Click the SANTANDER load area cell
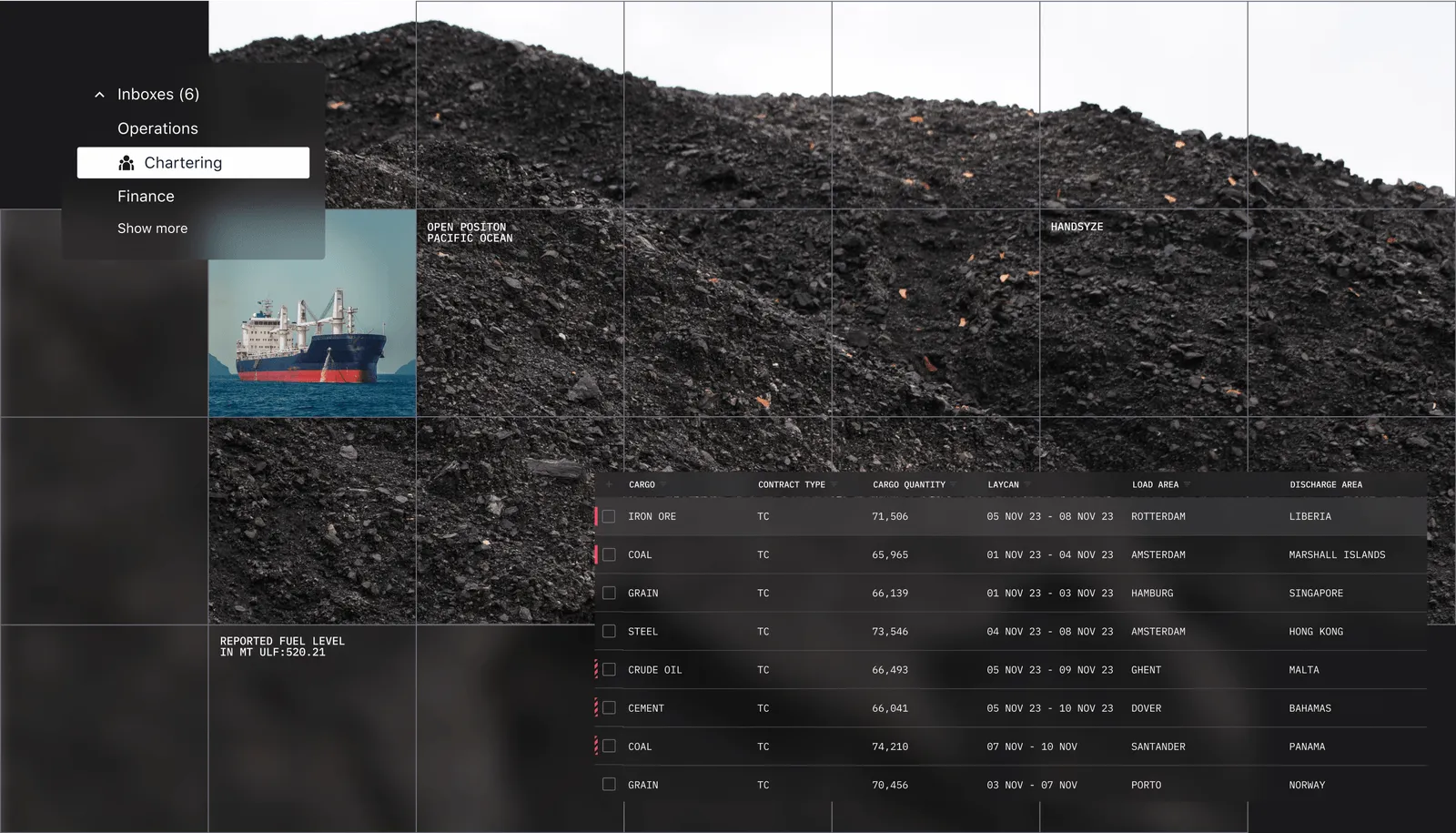The height and width of the screenshot is (833, 1456). pos(1158,746)
